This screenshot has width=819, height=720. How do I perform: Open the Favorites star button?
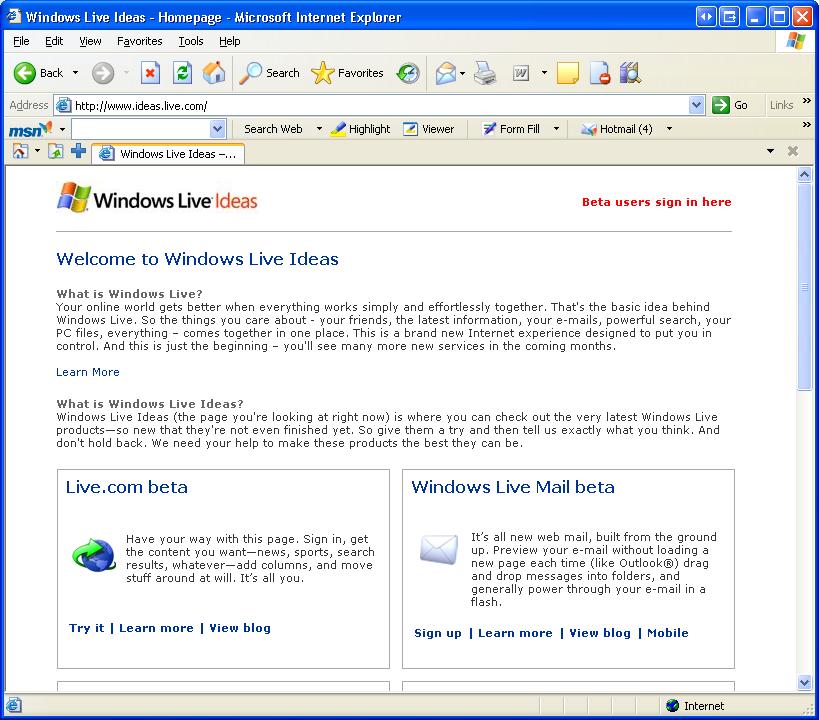point(347,73)
